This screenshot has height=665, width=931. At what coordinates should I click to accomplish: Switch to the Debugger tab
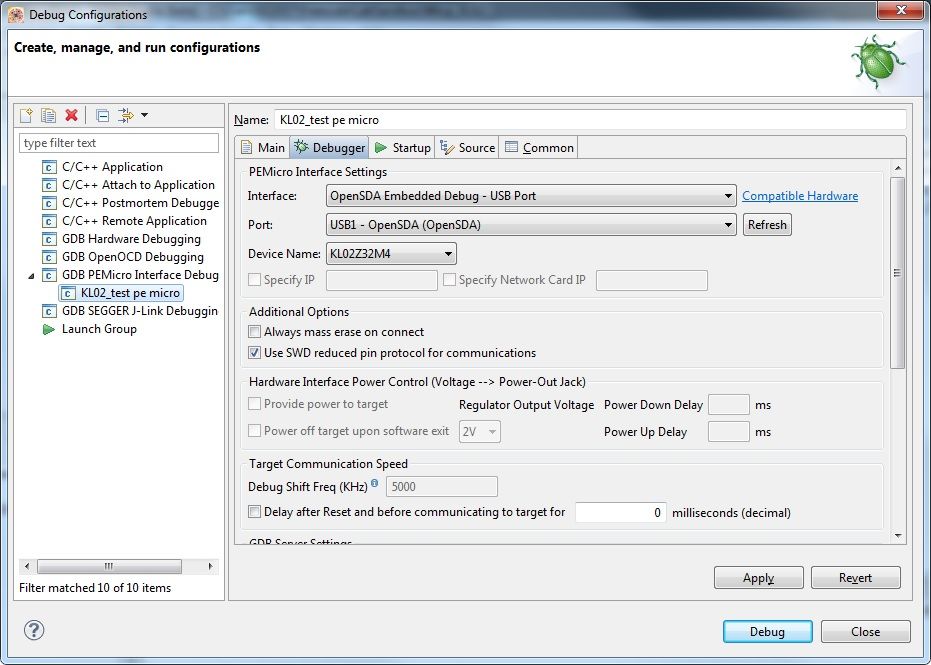[330, 147]
